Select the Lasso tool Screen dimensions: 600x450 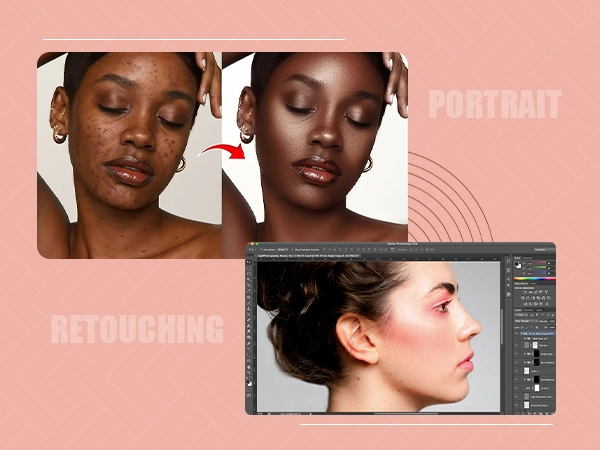pyautogui.click(x=249, y=273)
